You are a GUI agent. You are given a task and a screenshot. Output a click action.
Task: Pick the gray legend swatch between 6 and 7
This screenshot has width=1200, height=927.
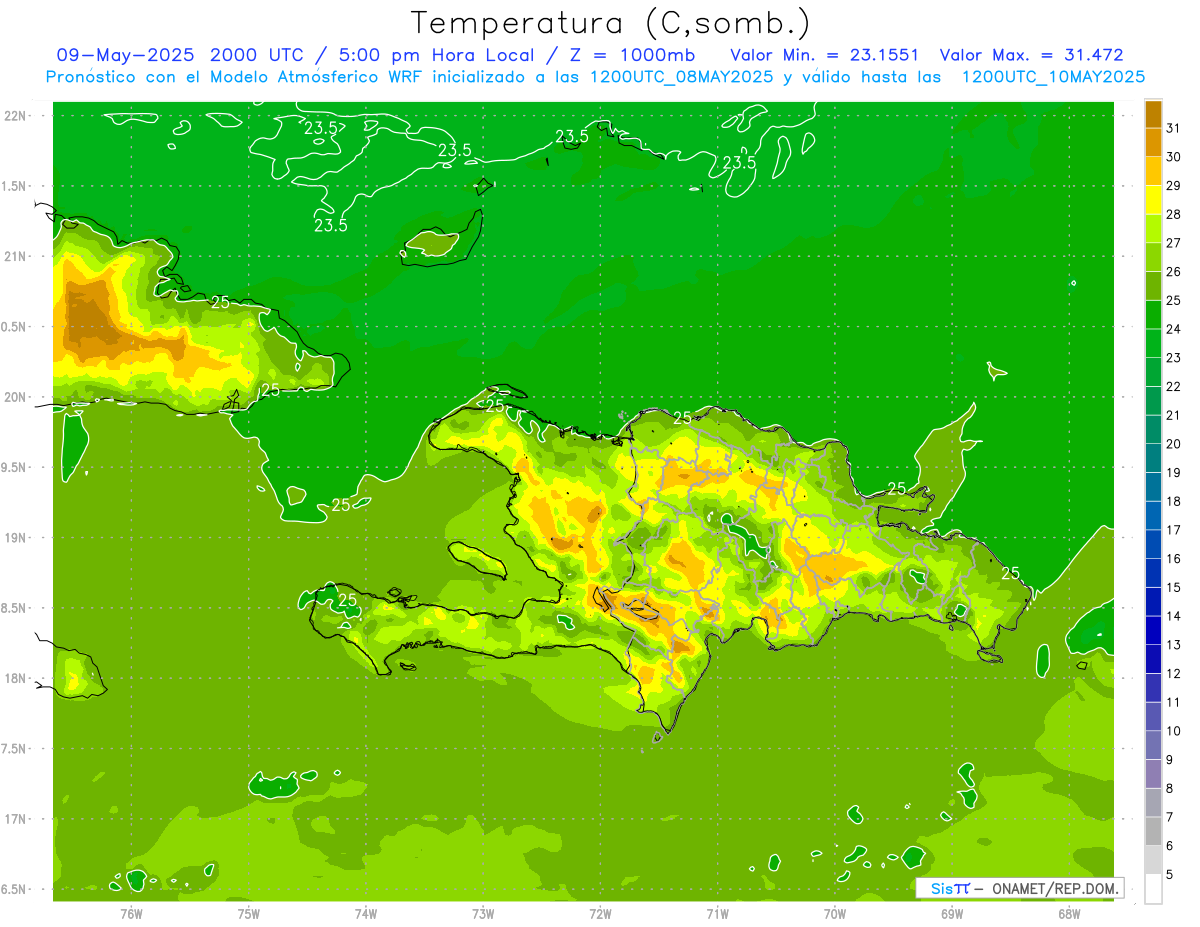[1153, 831]
